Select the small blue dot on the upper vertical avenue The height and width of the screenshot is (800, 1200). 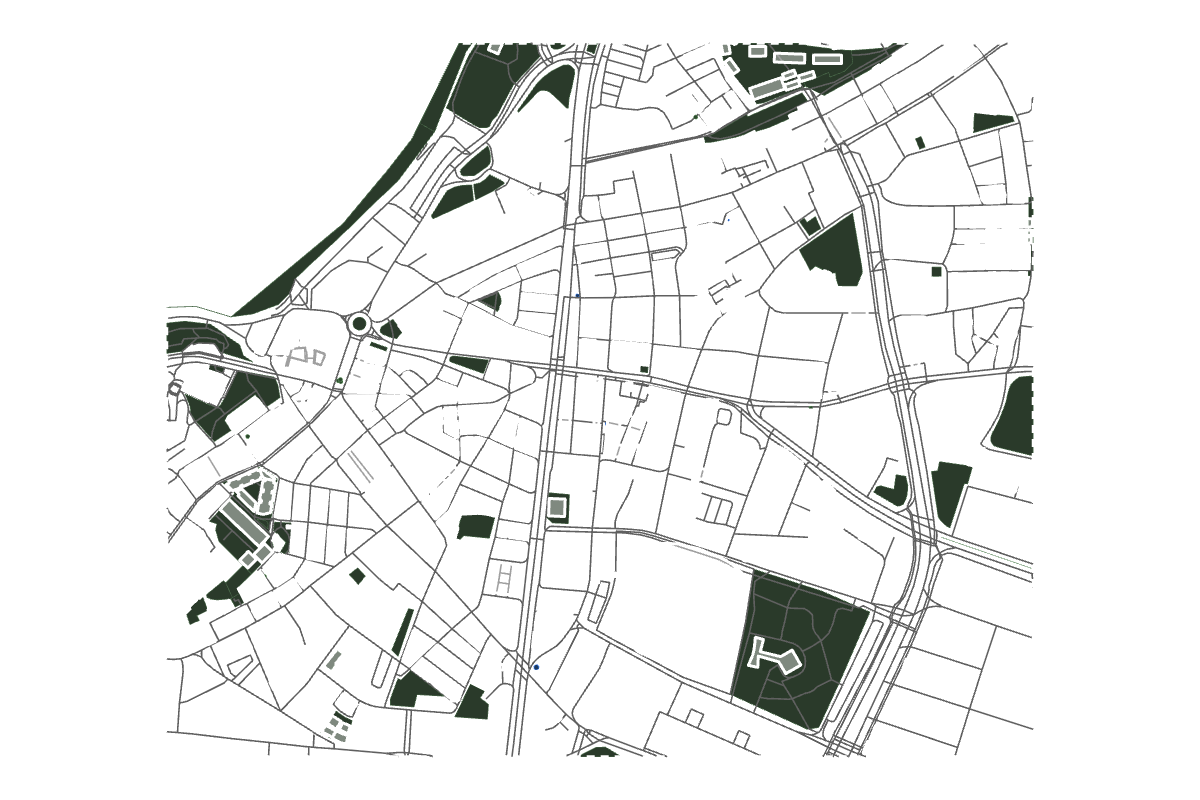pos(578,296)
